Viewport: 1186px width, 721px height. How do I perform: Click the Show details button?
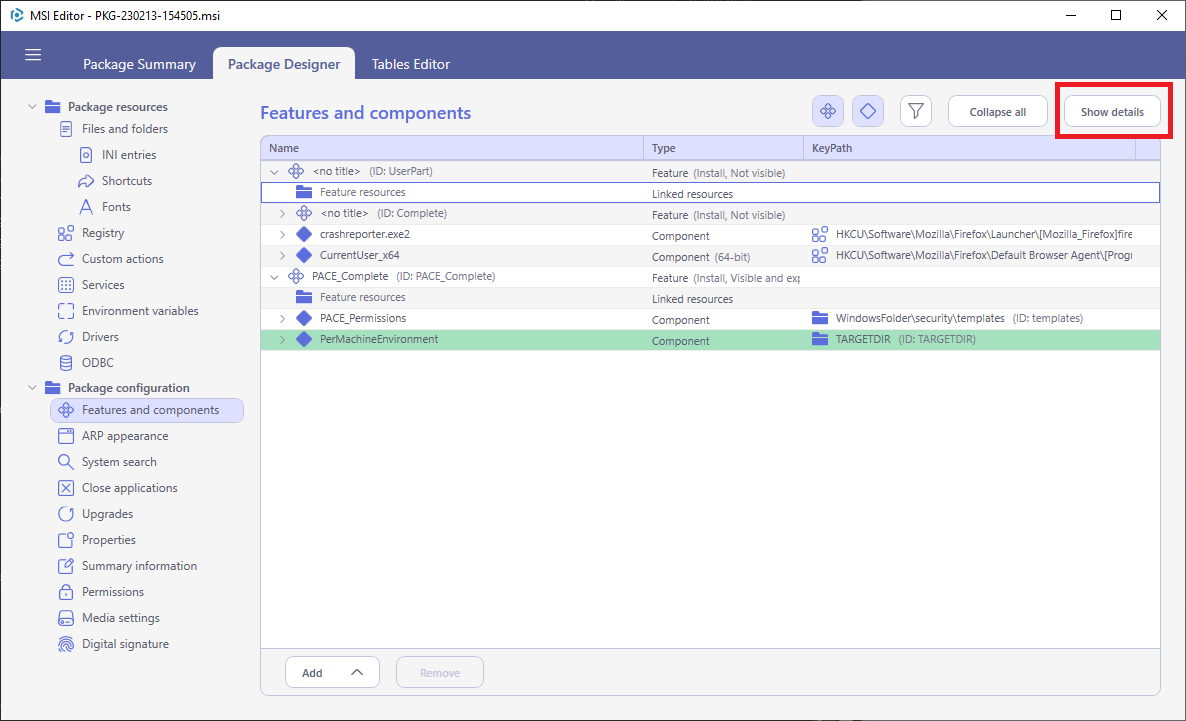point(1112,112)
